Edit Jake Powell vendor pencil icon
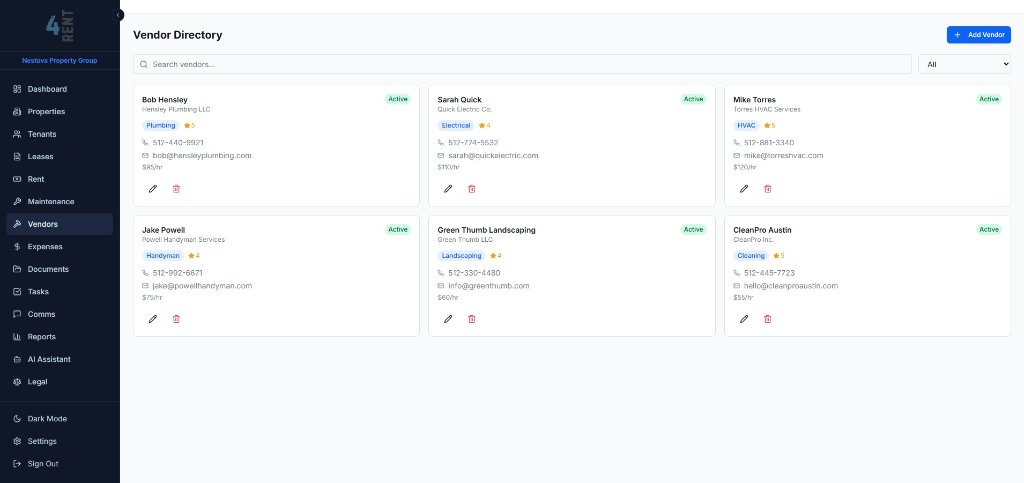1024x483 pixels. (153, 319)
